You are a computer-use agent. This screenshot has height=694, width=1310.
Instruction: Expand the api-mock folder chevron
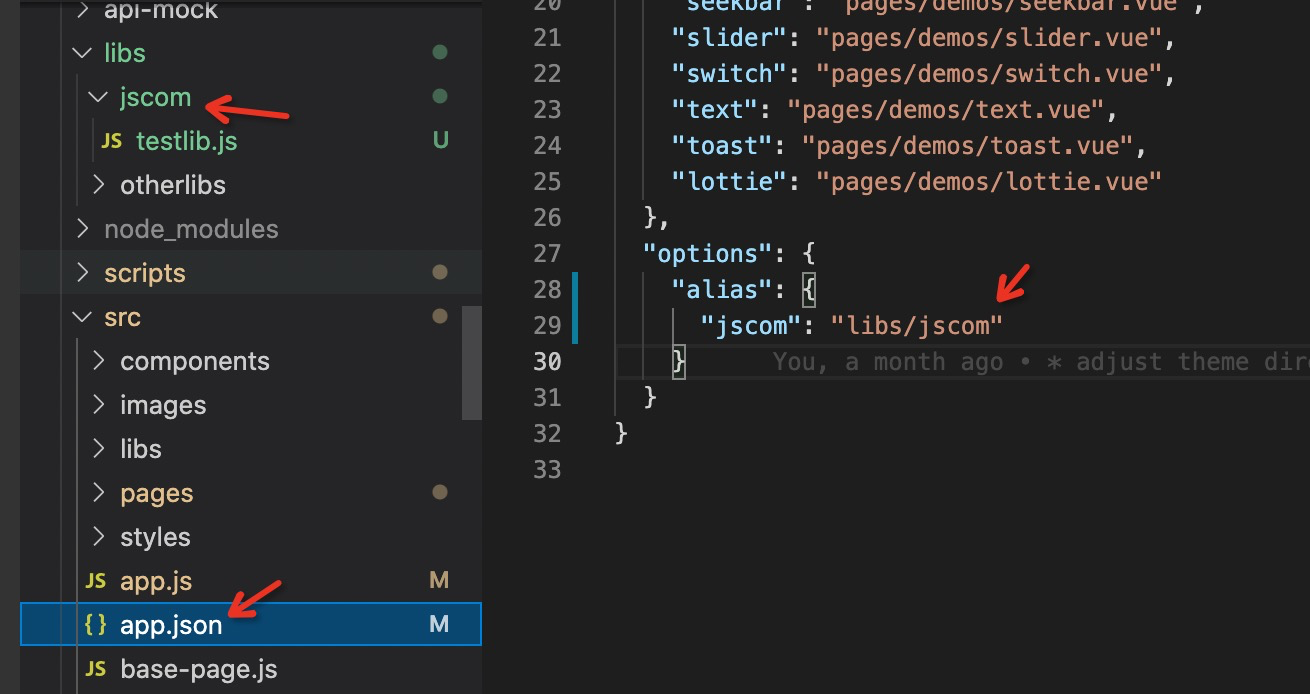tap(82, 10)
